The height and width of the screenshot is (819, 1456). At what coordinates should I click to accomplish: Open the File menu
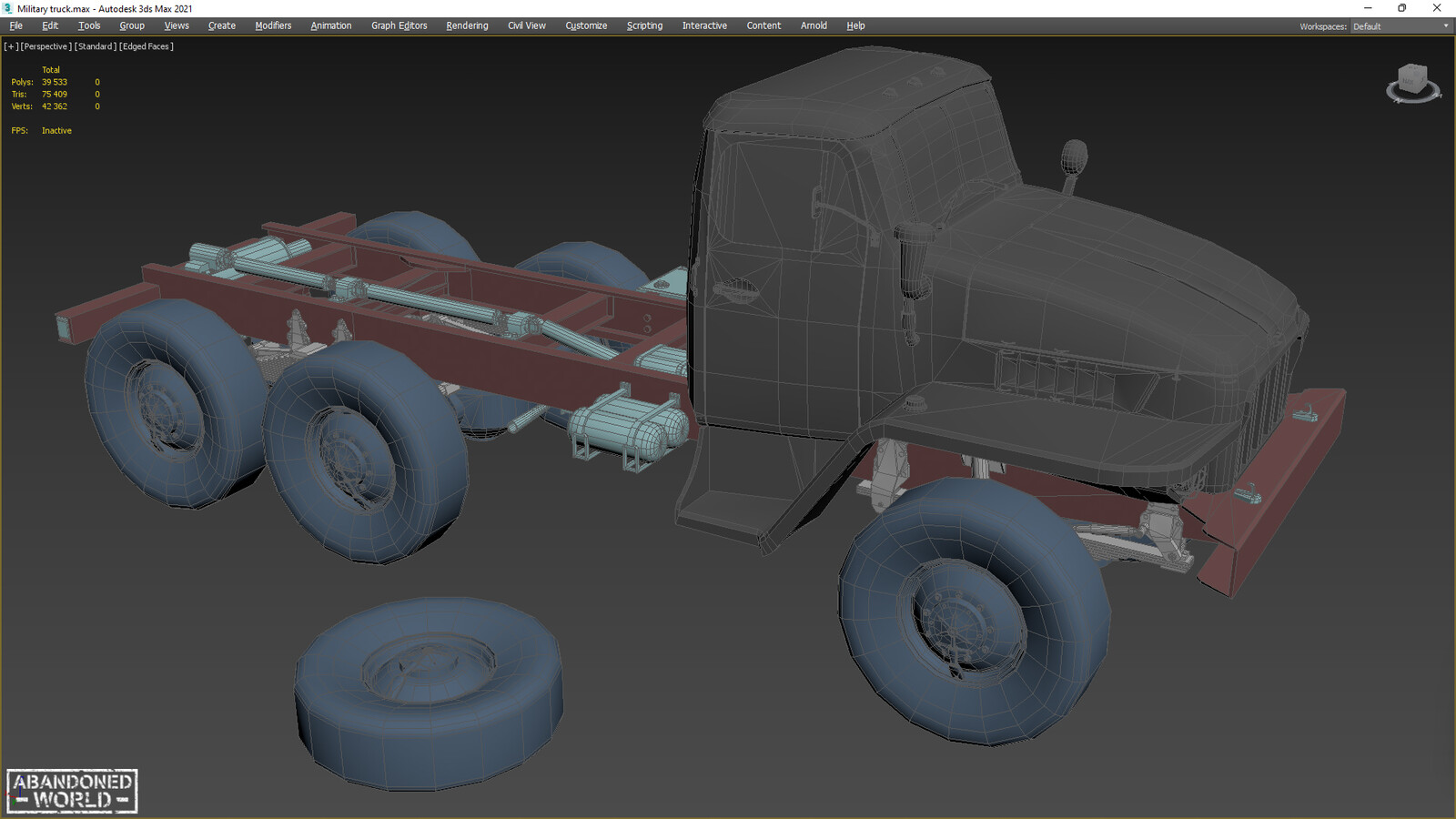[16, 25]
